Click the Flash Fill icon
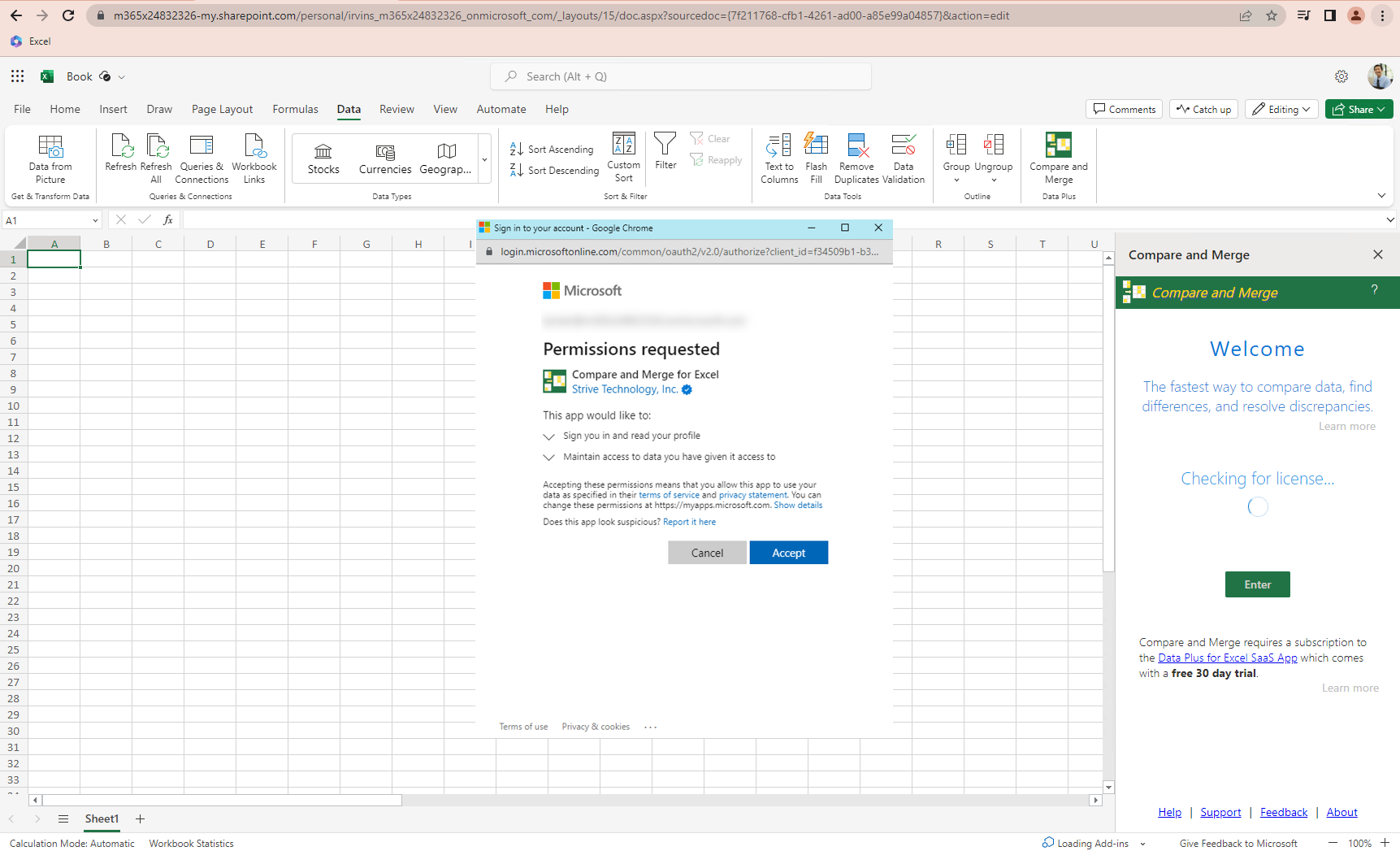Image resolution: width=1400 pixels, height=851 pixels. [816, 145]
